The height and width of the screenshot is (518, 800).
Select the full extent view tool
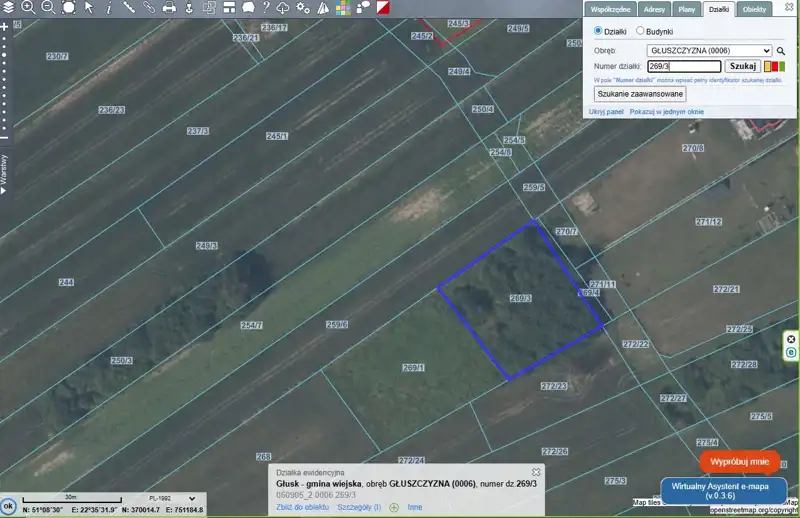pyautogui.click(x=68, y=7)
